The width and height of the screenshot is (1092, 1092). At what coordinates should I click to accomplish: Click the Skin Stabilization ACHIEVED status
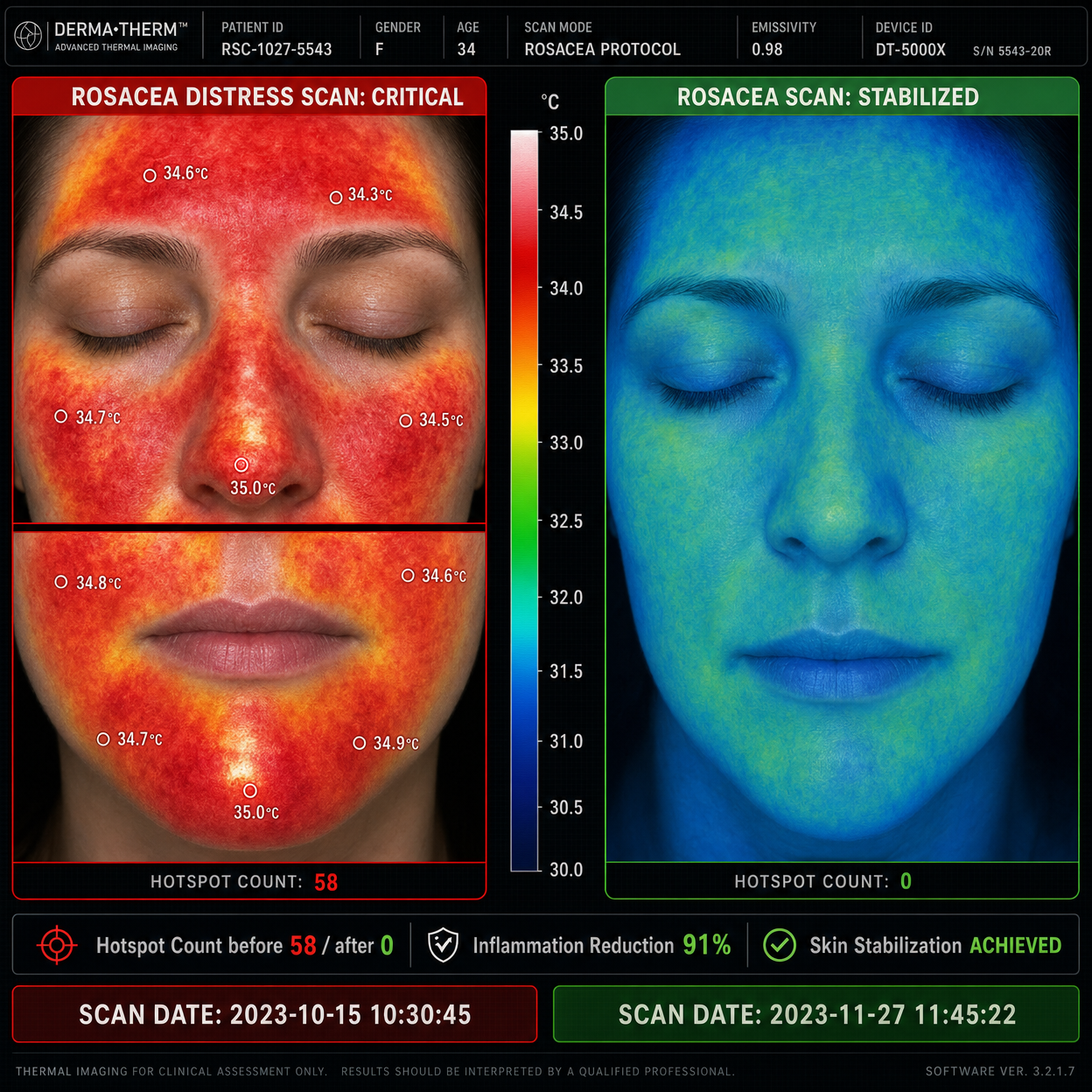[x=1015, y=945]
